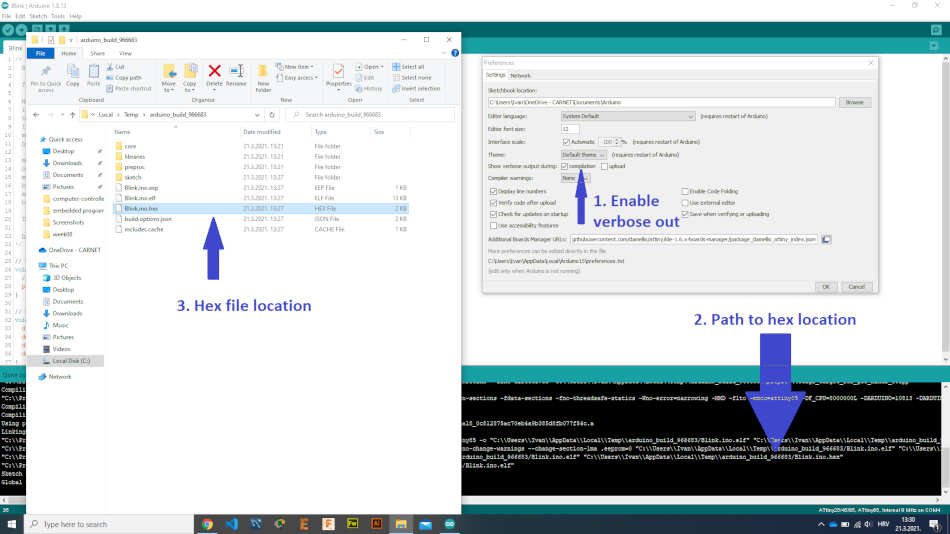Click Cut in the Clipboard group
This screenshot has width=950, height=534.
click(x=116, y=67)
